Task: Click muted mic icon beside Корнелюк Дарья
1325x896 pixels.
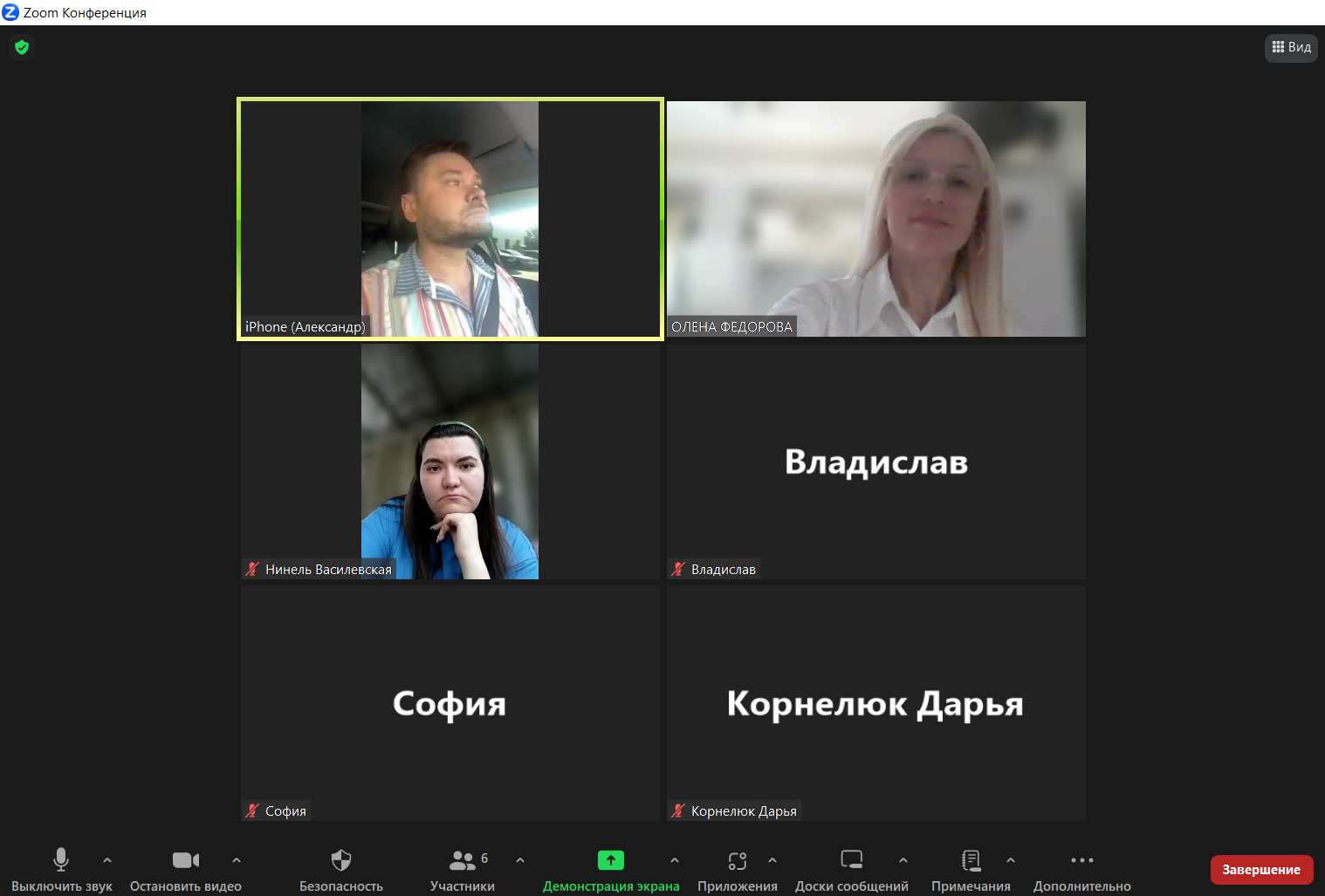Action: click(x=678, y=811)
